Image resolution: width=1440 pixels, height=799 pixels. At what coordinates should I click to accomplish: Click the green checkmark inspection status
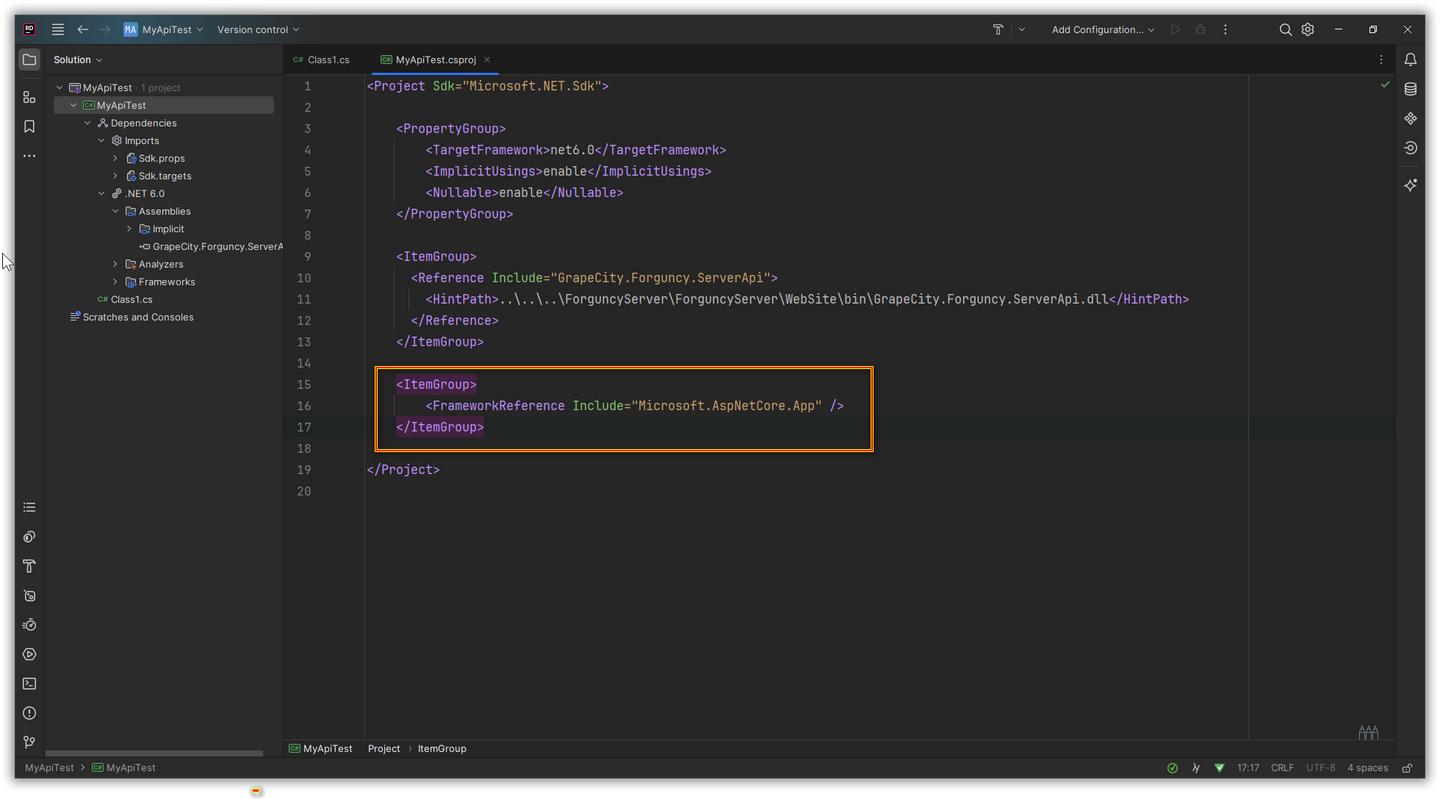click(x=1385, y=85)
